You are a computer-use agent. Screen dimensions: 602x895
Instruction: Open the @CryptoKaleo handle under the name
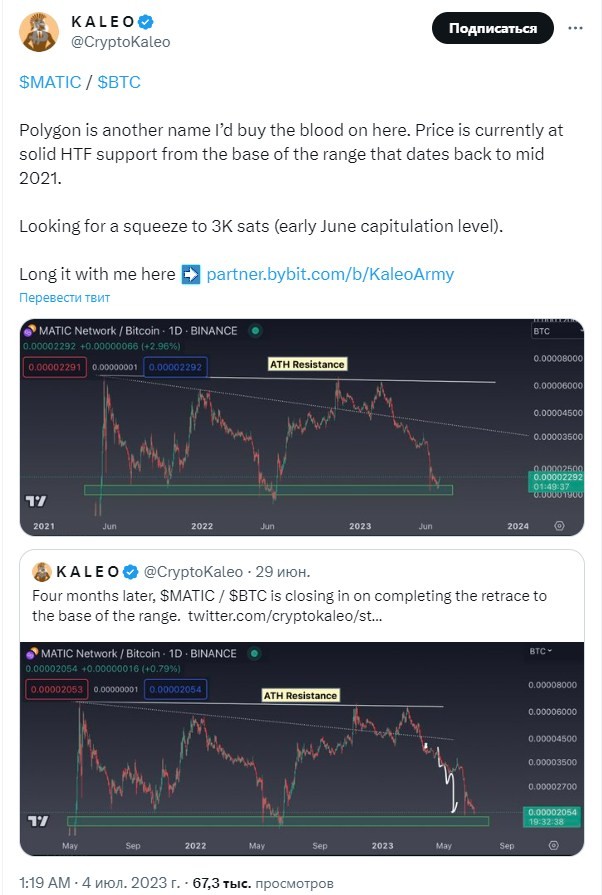pos(120,42)
